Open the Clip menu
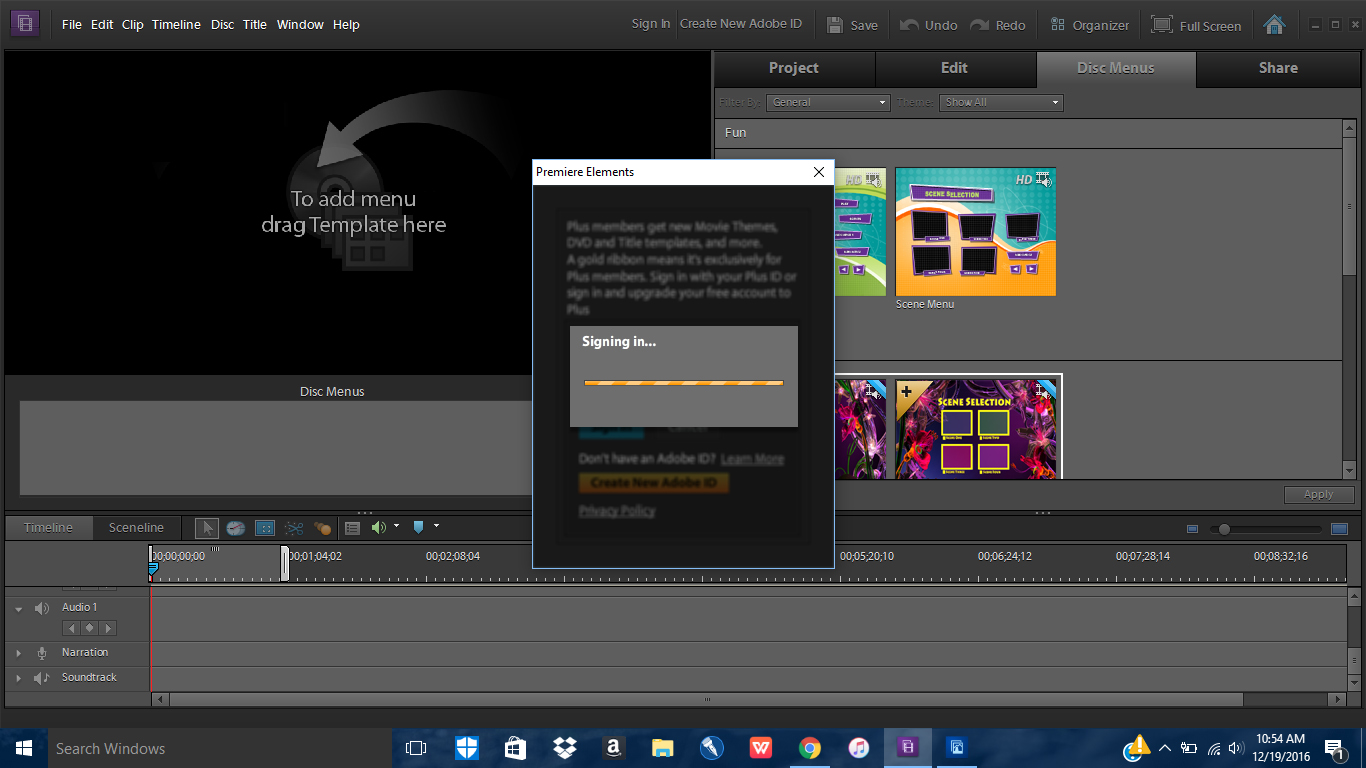The width and height of the screenshot is (1366, 768). pos(133,24)
